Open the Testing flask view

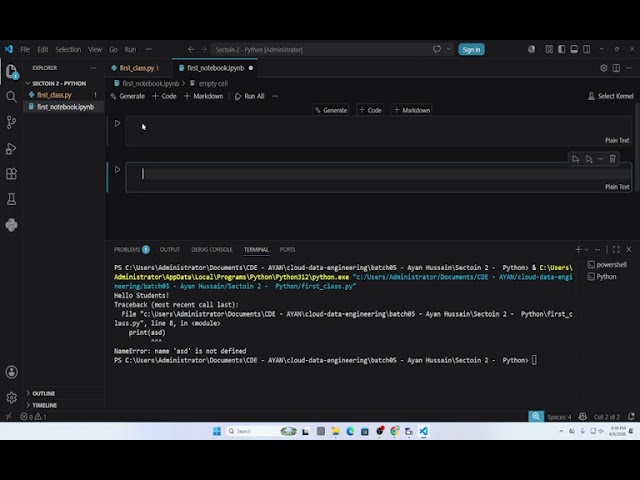[11, 199]
